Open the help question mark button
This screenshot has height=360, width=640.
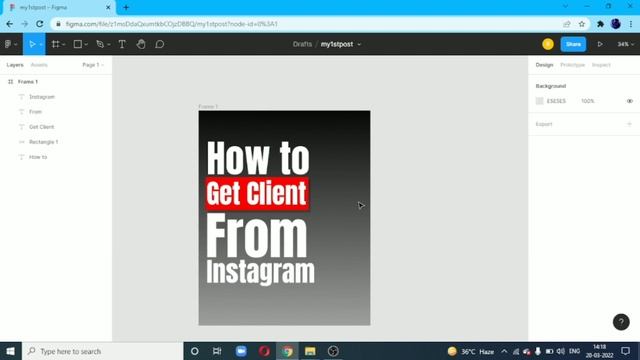[621, 322]
